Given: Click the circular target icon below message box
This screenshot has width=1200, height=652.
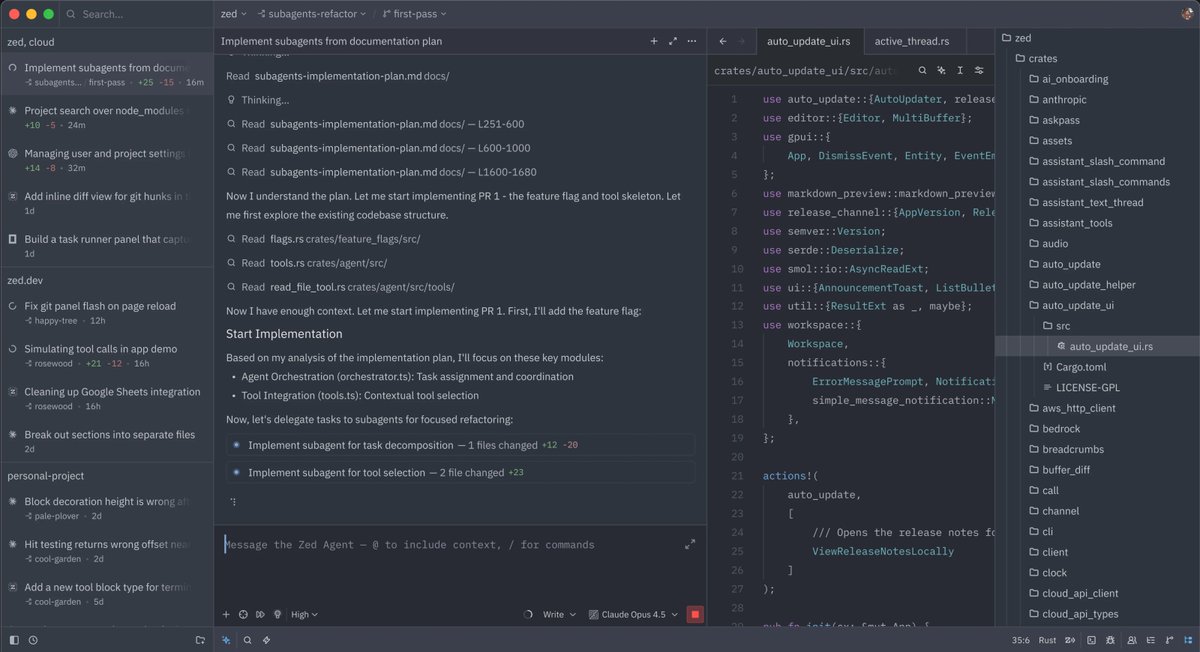Looking at the screenshot, I should coord(243,615).
